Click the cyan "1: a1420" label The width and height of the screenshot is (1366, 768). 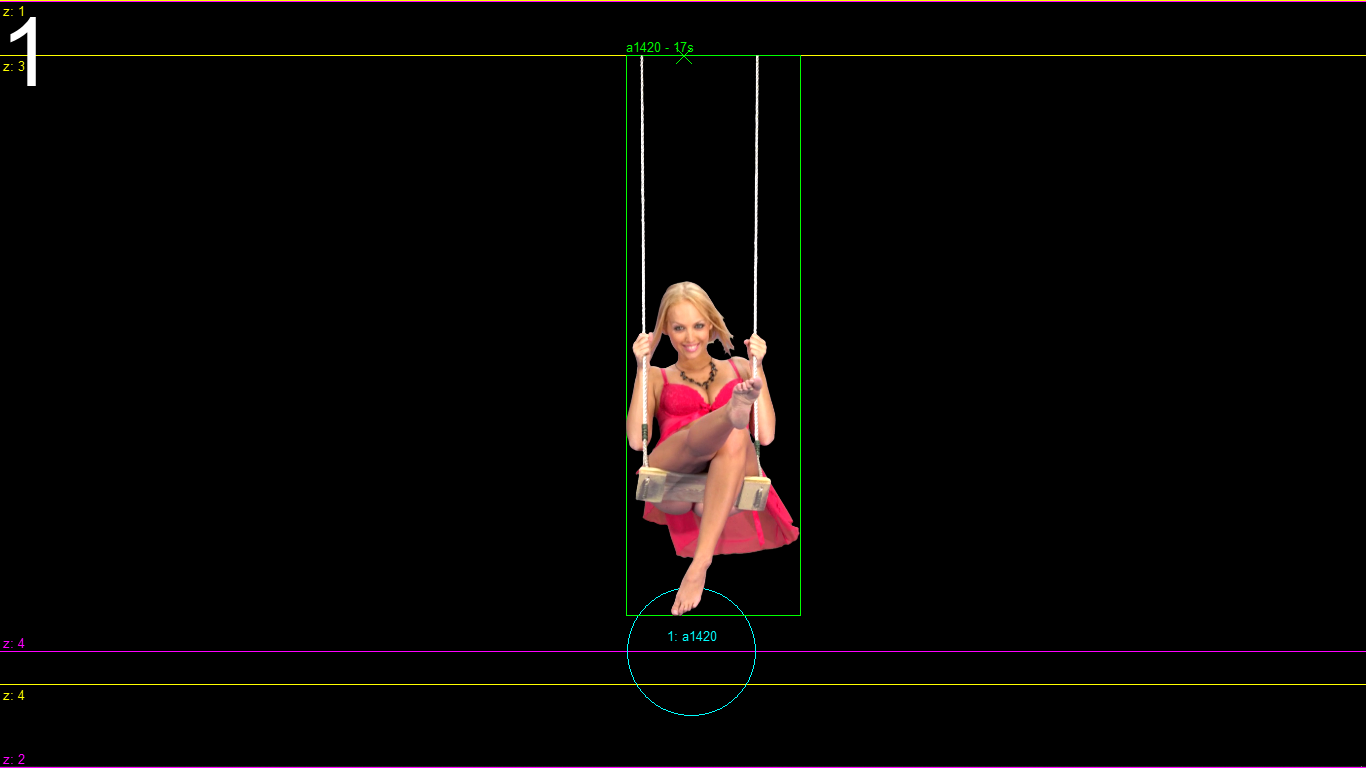[x=692, y=636]
